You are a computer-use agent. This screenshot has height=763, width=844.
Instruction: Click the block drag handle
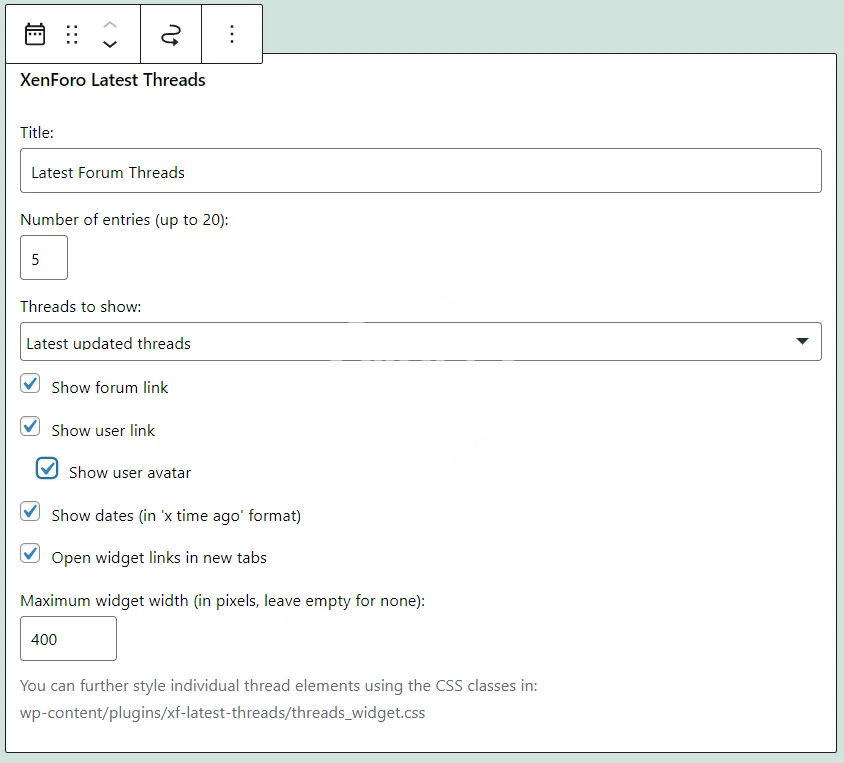[72, 35]
